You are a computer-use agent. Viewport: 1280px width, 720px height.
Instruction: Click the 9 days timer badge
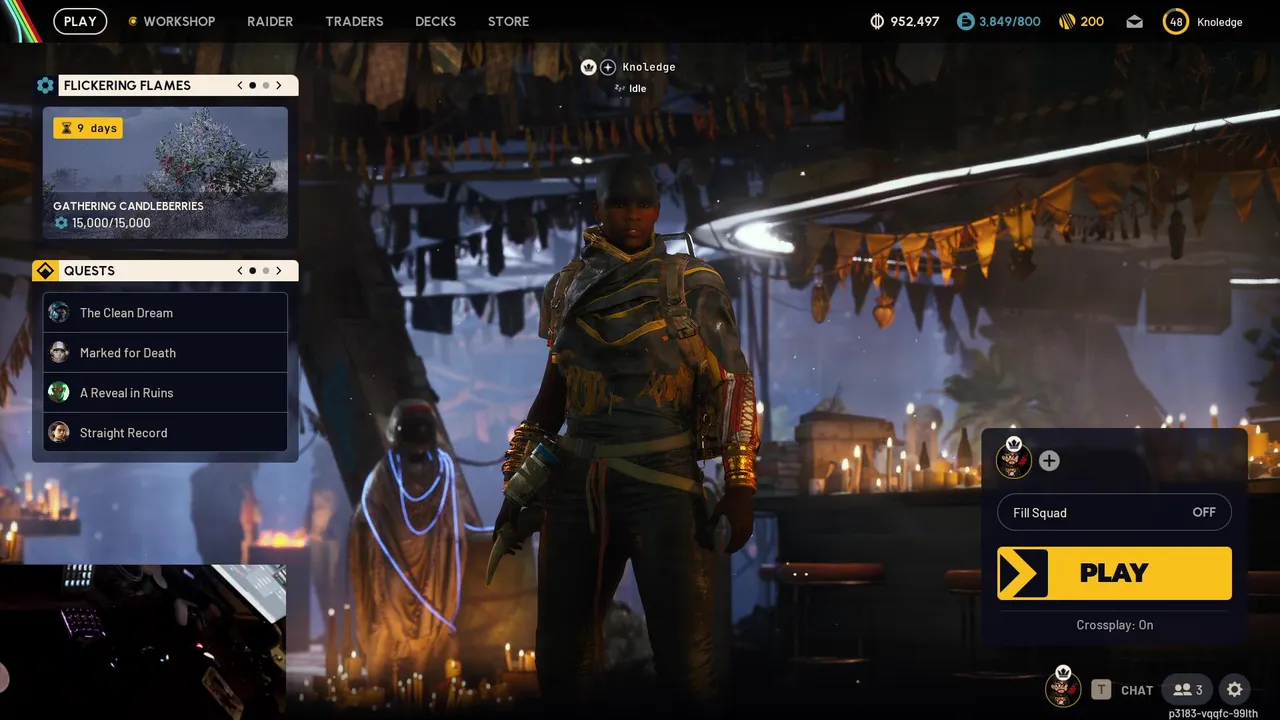[88, 128]
